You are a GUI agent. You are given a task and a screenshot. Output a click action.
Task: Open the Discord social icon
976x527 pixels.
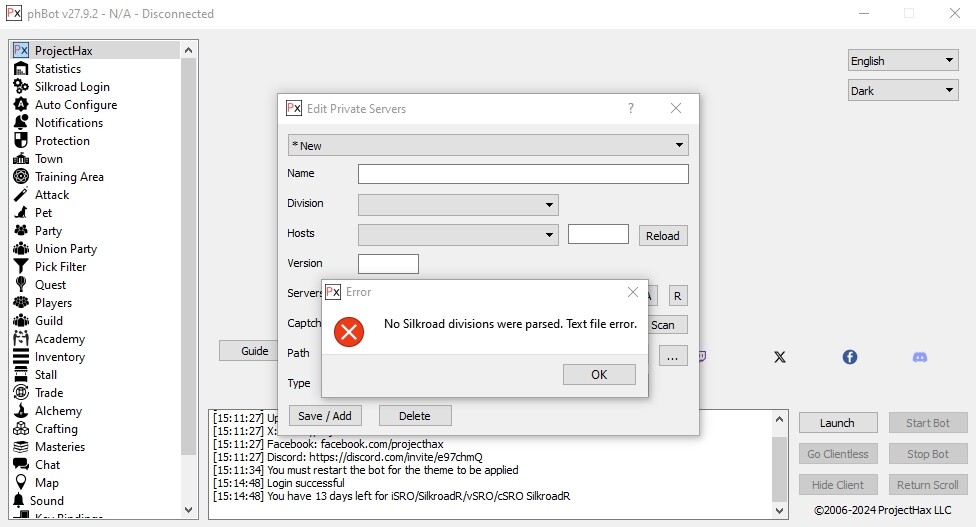click(920, 357)
